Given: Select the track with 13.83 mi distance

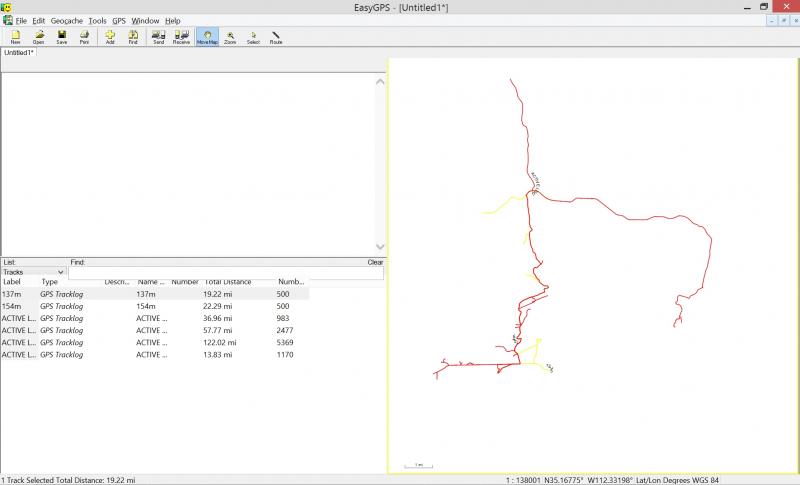Looking at the screenshot, I should [155, 355].
